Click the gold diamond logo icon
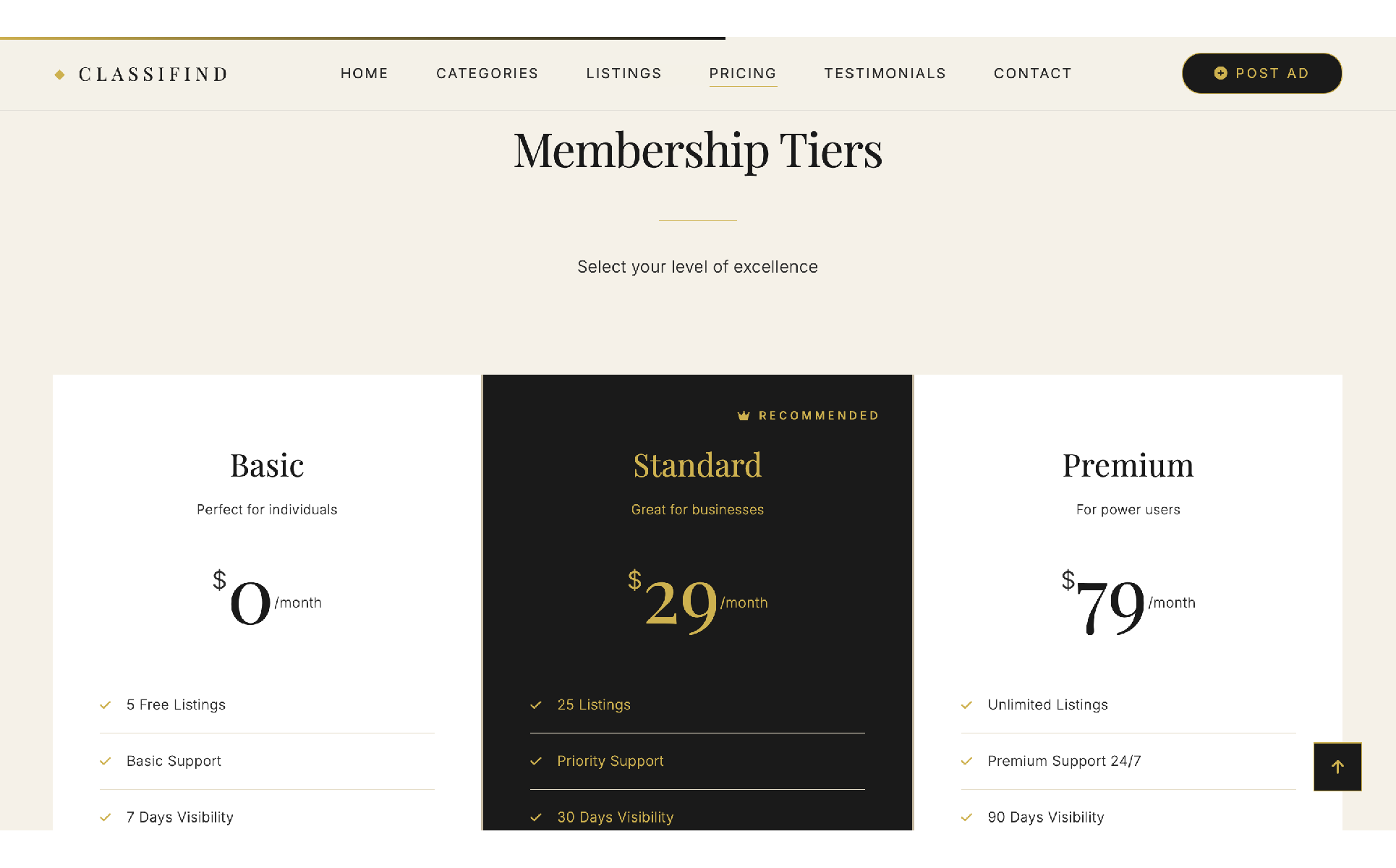 tap(60, 75)
